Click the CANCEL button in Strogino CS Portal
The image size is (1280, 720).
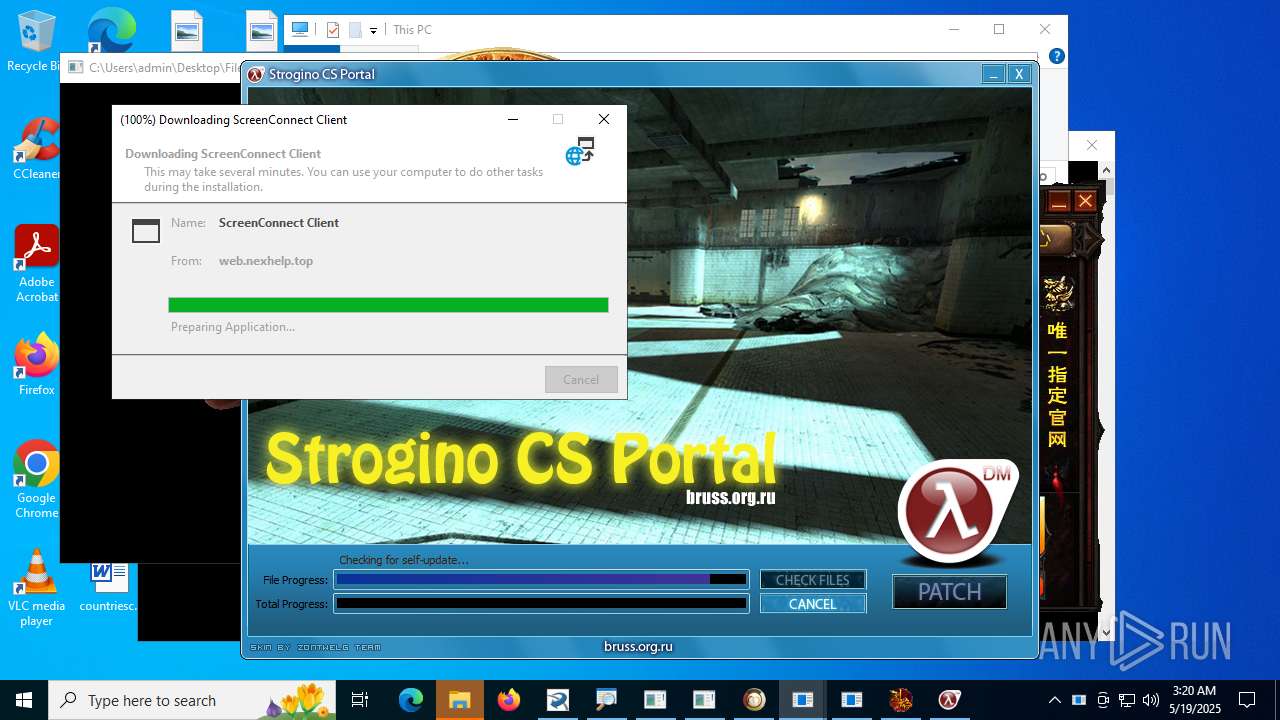coord(812,604)
